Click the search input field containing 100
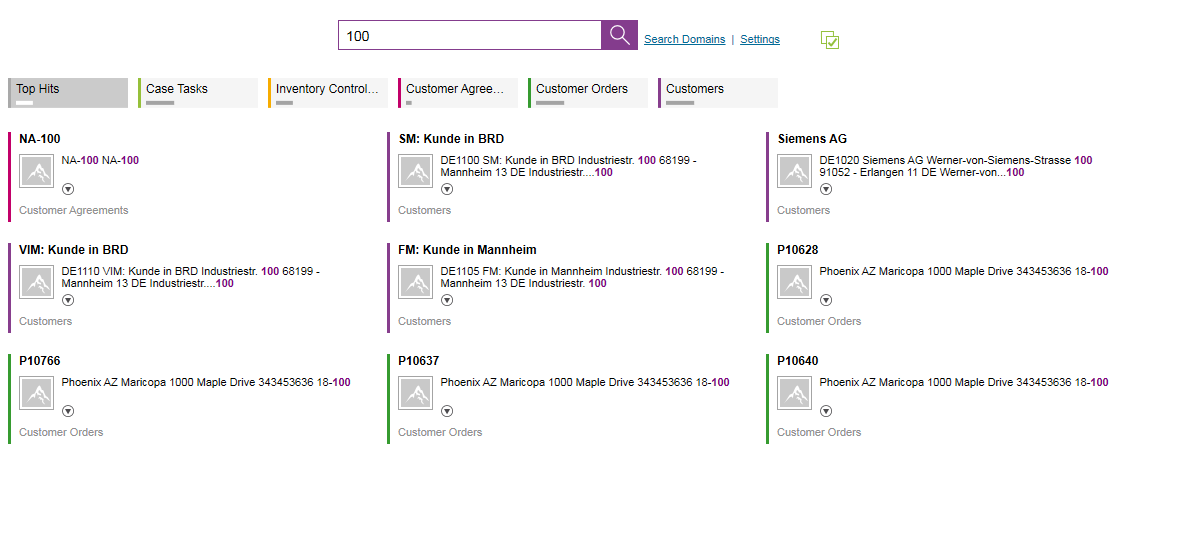The width and height of the screenshot is (1188, 542). pos(470,36)
